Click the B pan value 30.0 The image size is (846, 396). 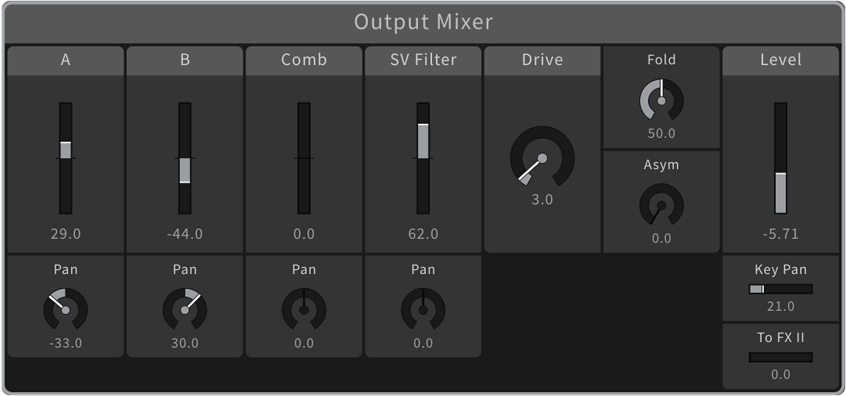point(185,343)
